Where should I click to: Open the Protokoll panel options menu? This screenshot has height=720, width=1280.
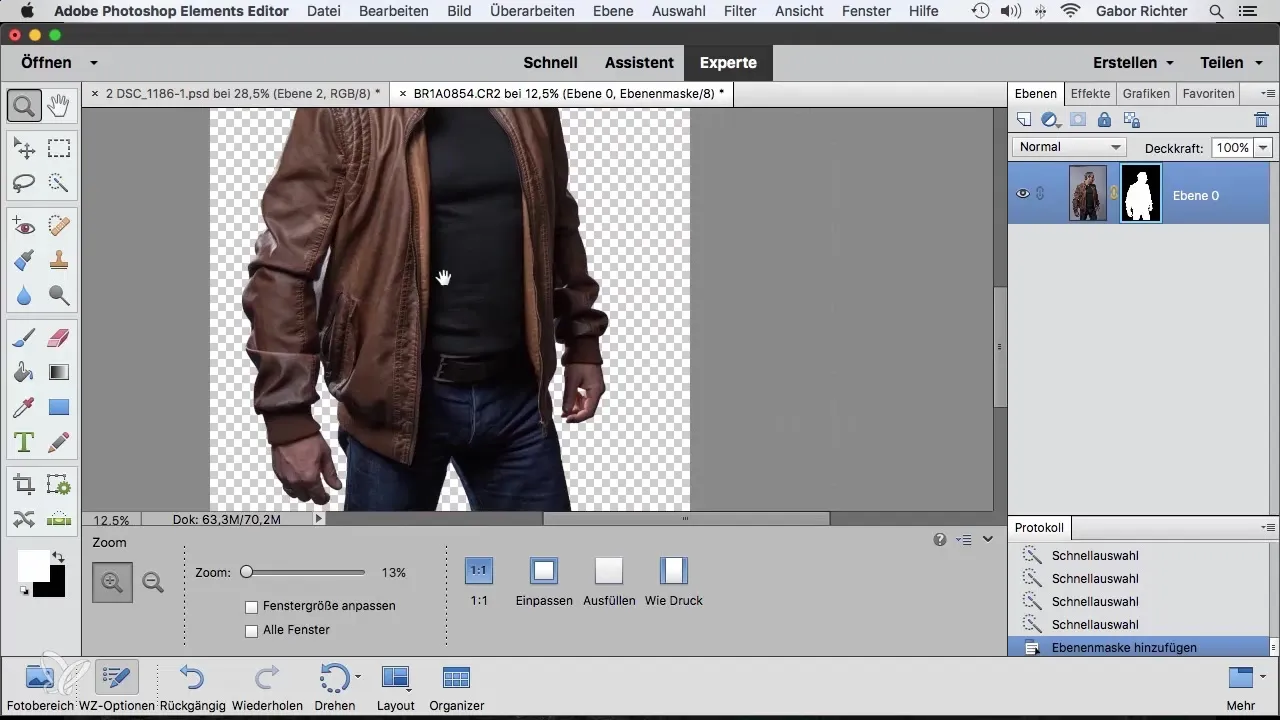click(1268, 527)
